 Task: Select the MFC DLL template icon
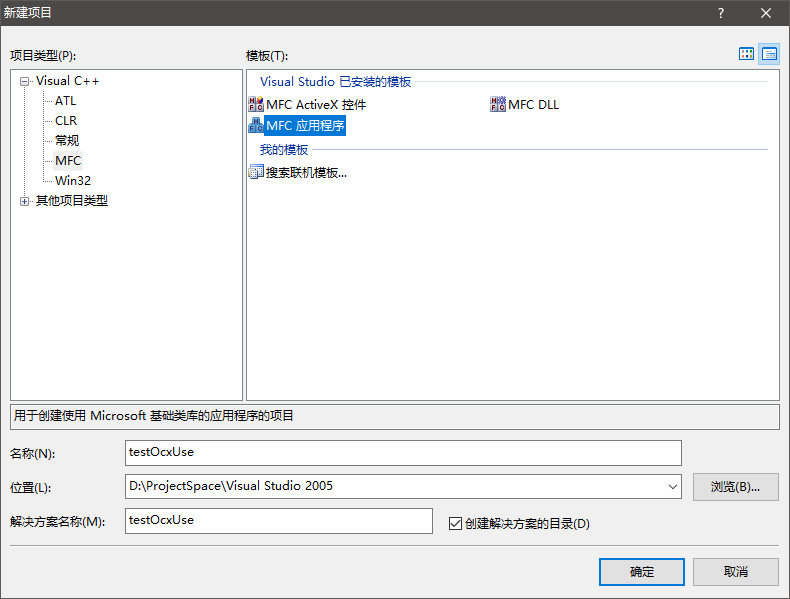click(498, 105)
